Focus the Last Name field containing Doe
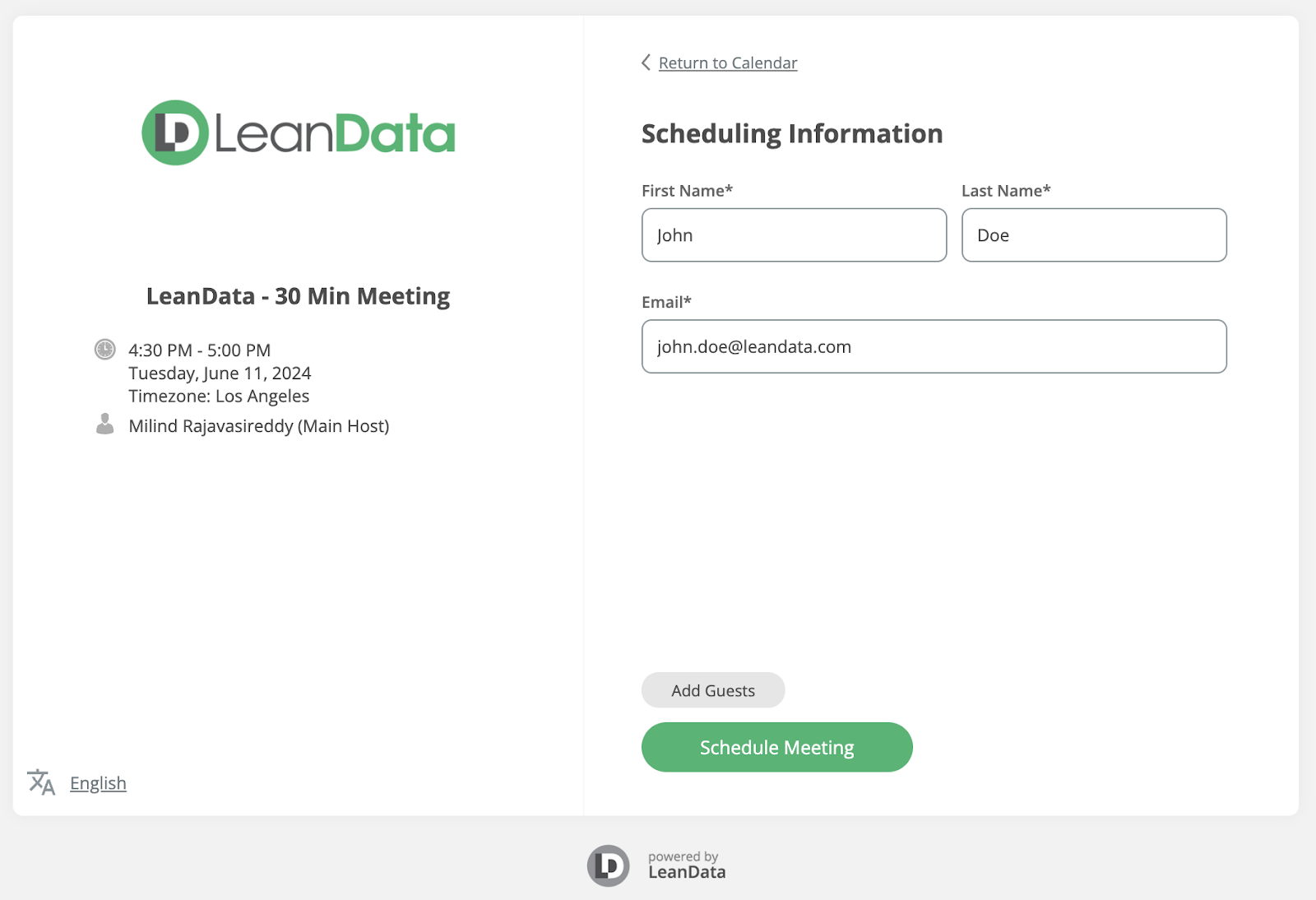This screenshot has height=900, width=1316. pos(1094,235)
